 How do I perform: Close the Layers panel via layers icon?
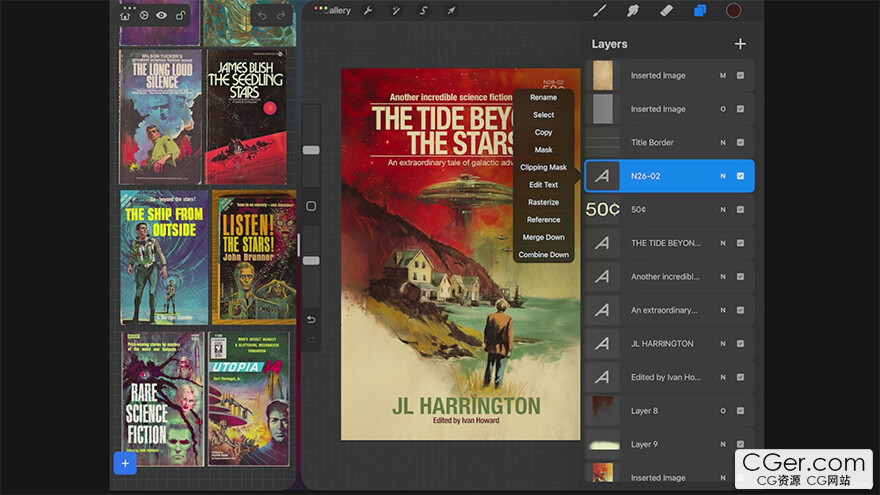tap(700, 11)
